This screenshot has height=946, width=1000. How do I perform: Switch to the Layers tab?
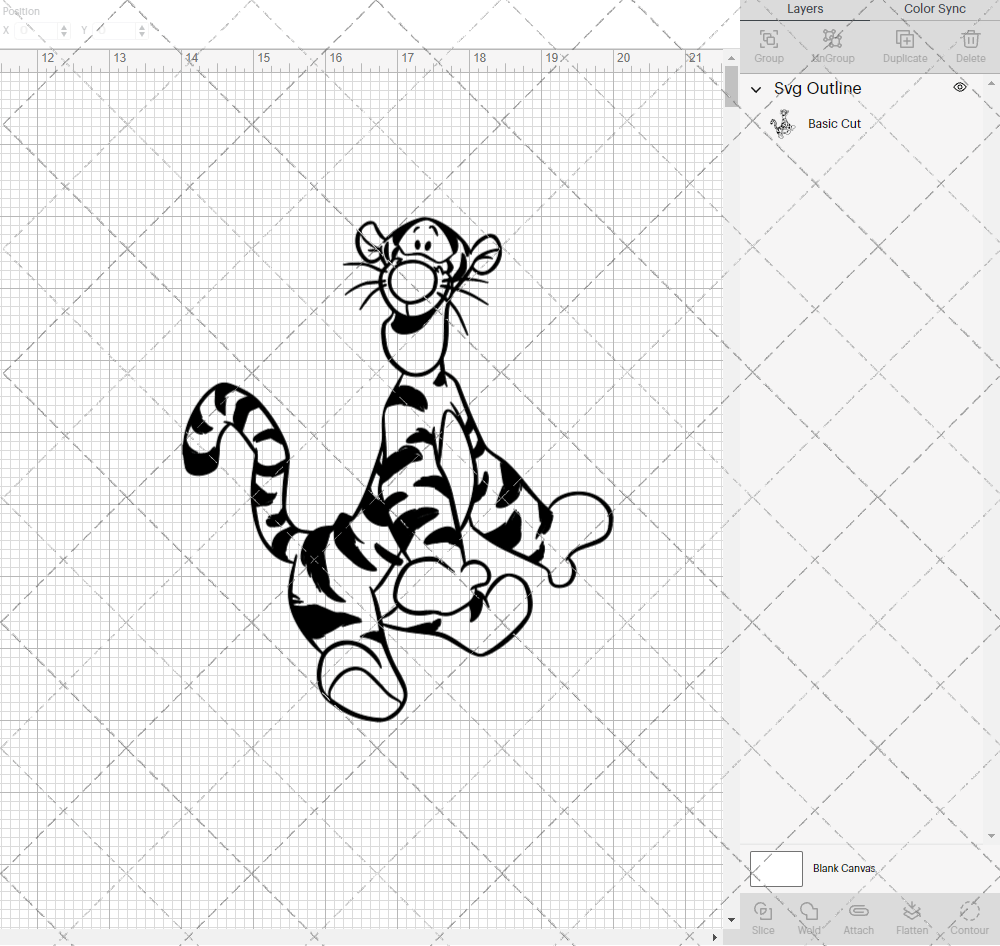[x=805, y=9]
